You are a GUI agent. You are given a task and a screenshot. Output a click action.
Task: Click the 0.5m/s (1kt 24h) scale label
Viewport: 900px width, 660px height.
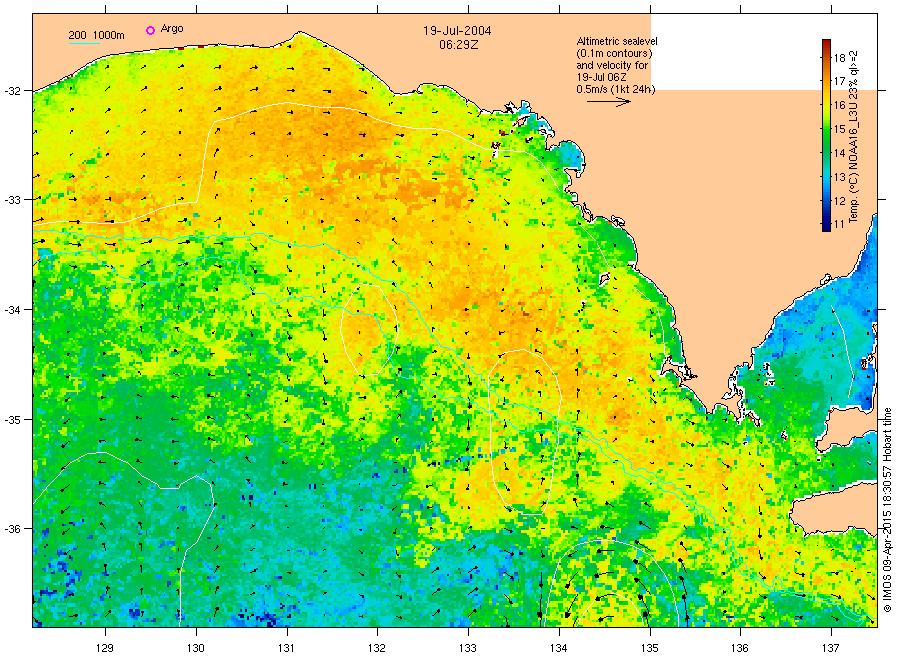pyautogui.click(x=615, y=89)
